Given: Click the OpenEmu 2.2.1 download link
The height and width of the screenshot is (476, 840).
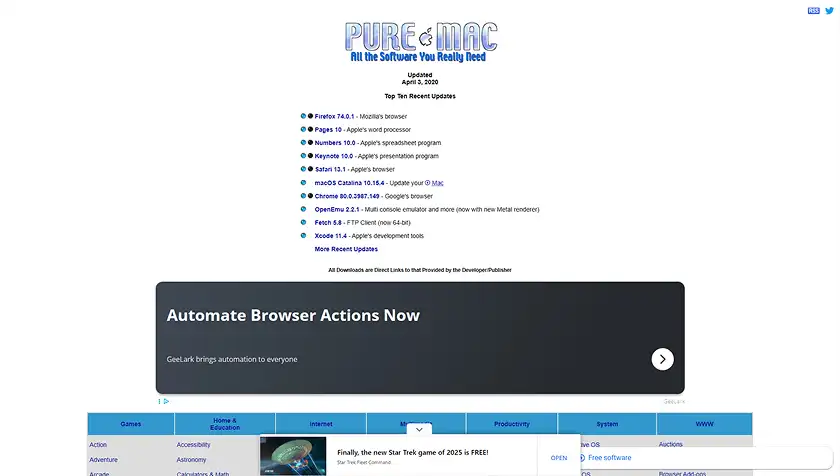Looking at the screenshot, I should tap(337, 210).
